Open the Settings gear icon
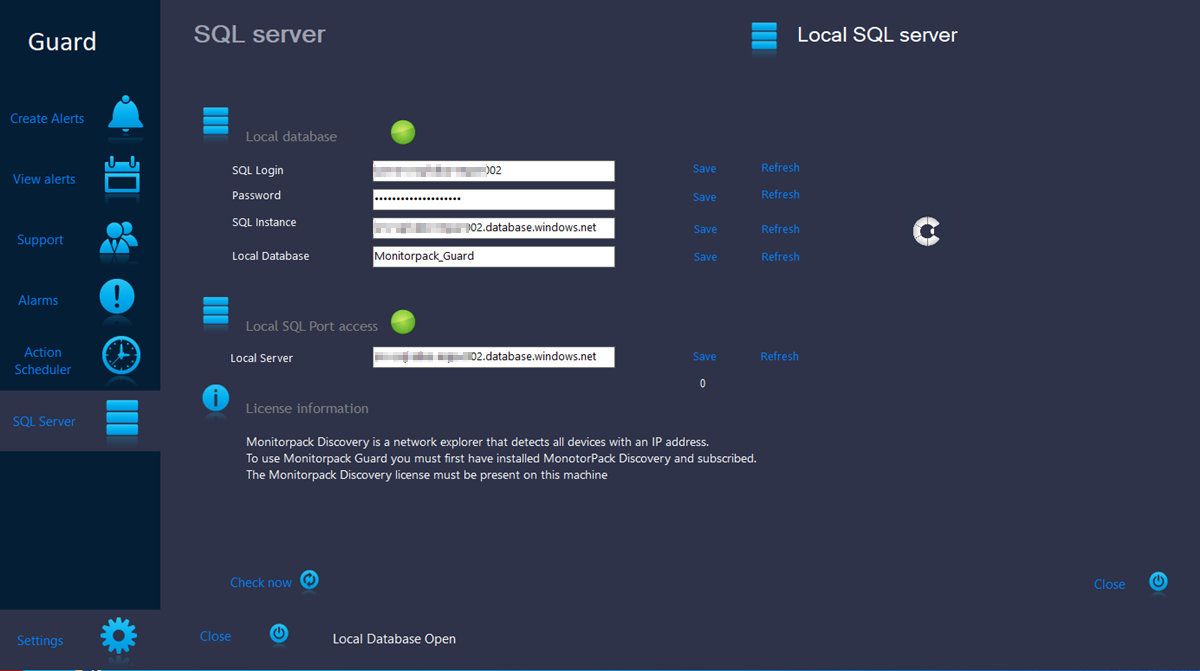This screenshot has width=1200, height=671. pyautogui.click(x=118, y=636)
